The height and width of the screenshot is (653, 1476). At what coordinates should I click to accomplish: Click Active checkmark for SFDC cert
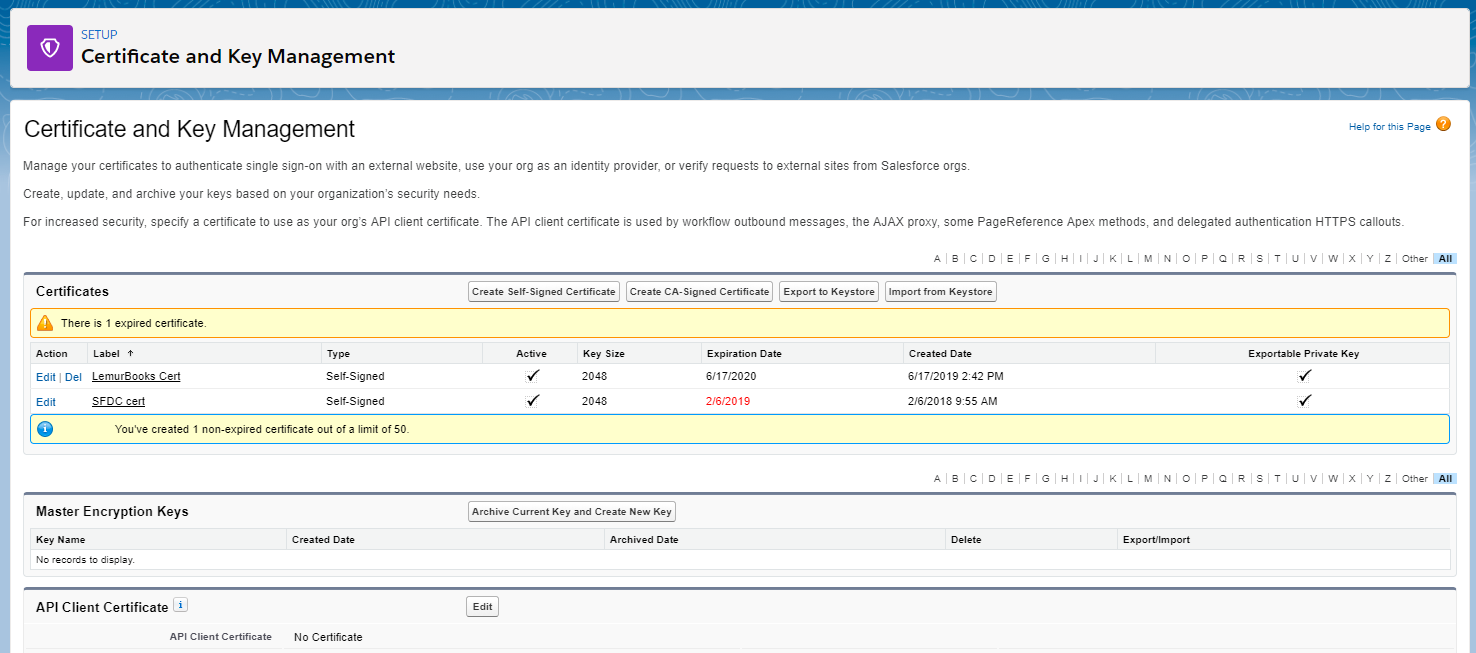[x=533, y=401]
